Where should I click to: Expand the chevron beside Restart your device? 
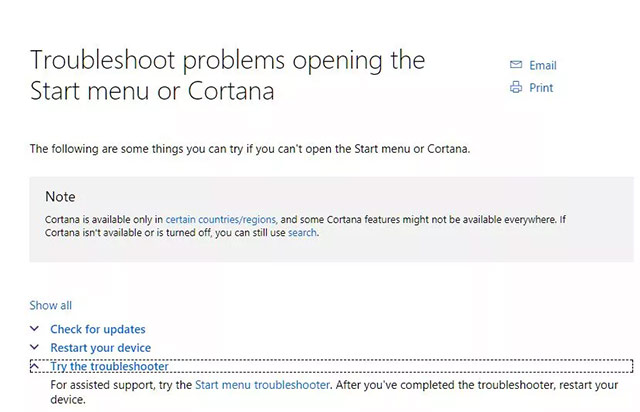35,348
